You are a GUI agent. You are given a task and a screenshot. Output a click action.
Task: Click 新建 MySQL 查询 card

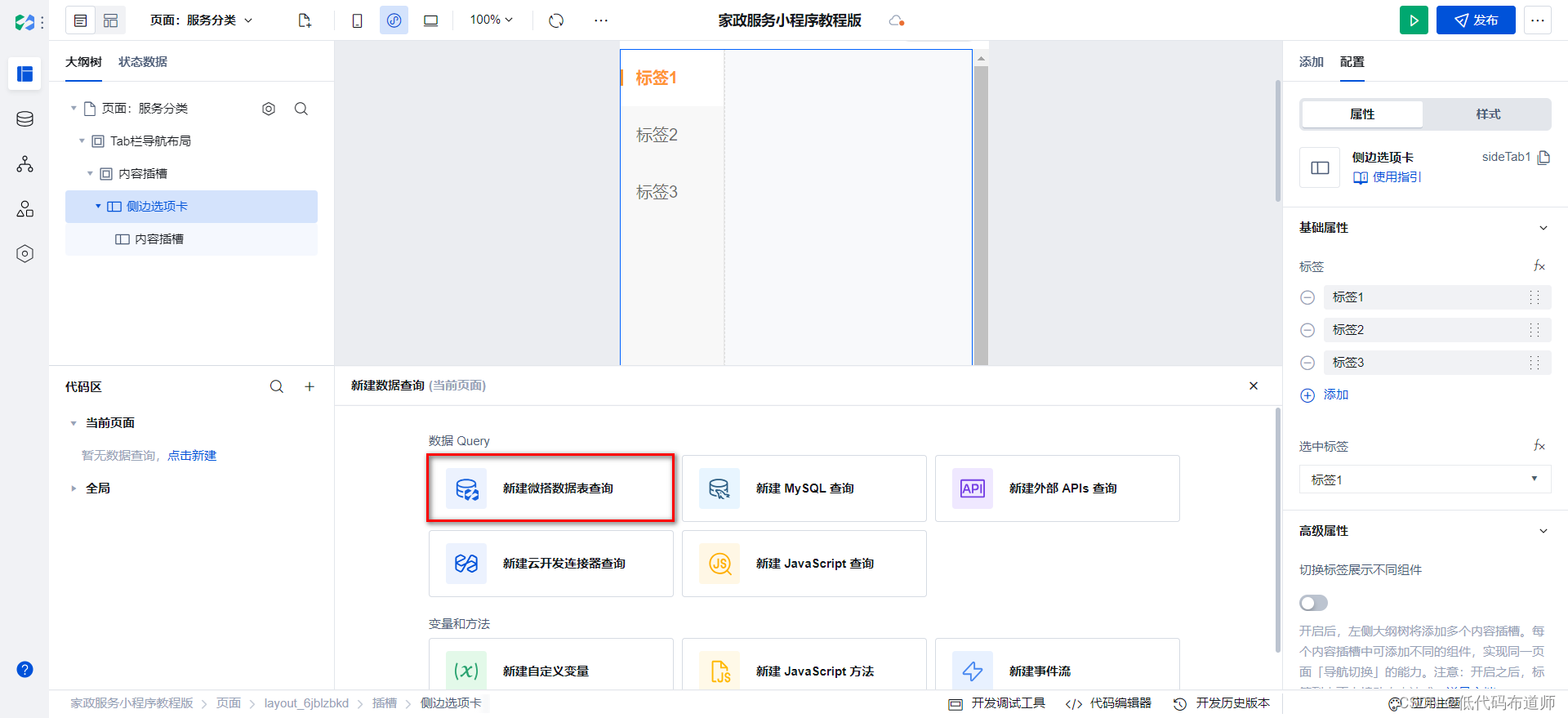(x=804, y=488)
